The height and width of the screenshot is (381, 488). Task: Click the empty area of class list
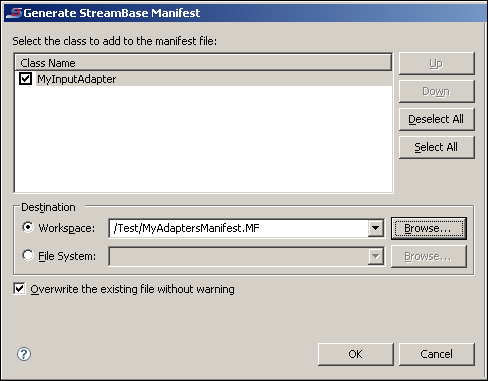coord(203,139)
